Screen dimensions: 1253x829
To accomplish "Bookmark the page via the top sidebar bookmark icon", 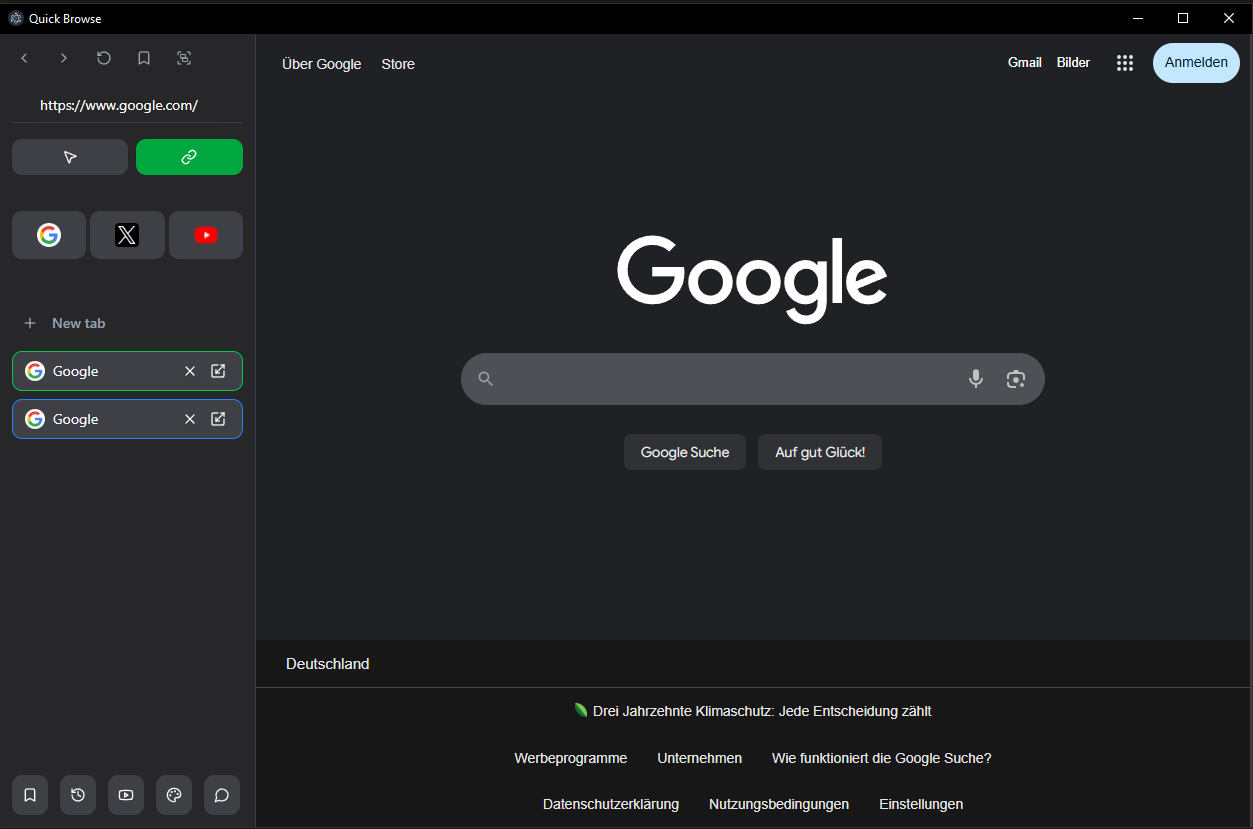I will pyautogui.click(x=144, y=58).
